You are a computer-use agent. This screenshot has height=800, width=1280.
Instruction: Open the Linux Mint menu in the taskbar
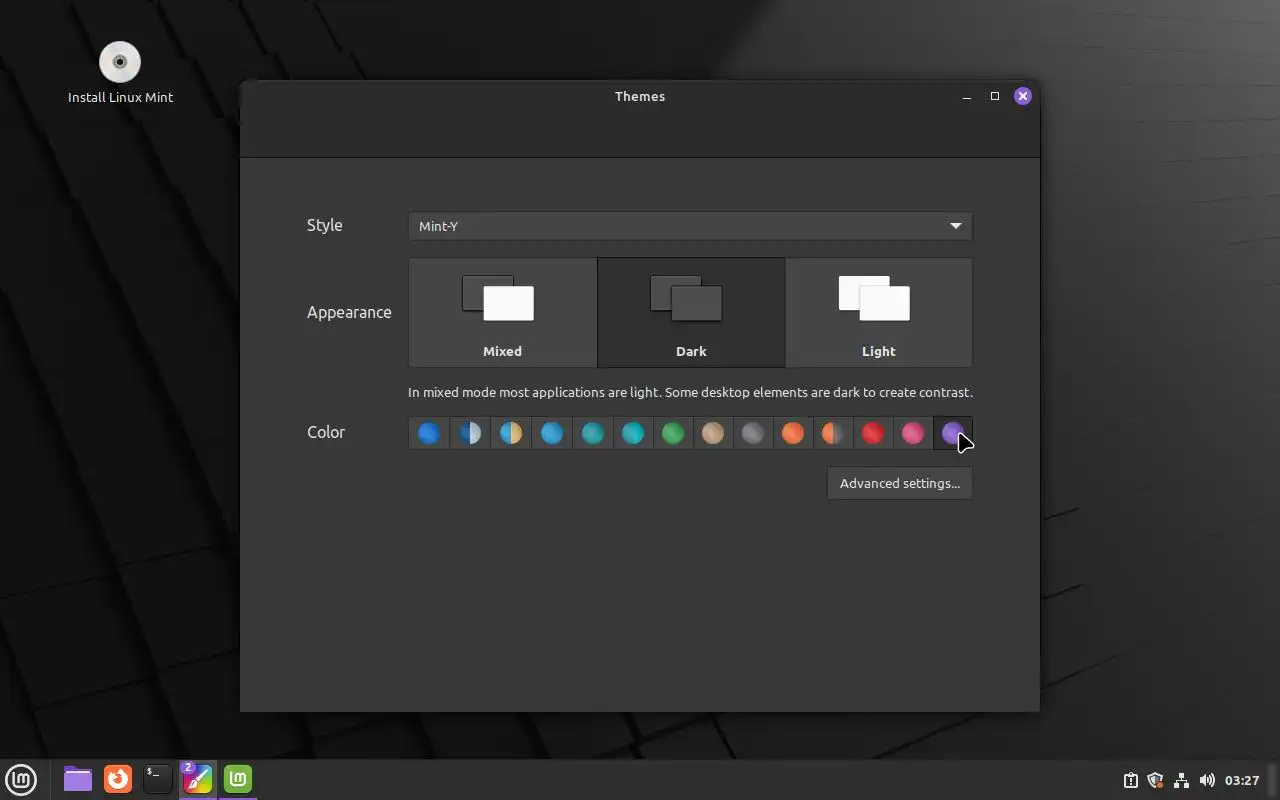[x=21, y=779]
